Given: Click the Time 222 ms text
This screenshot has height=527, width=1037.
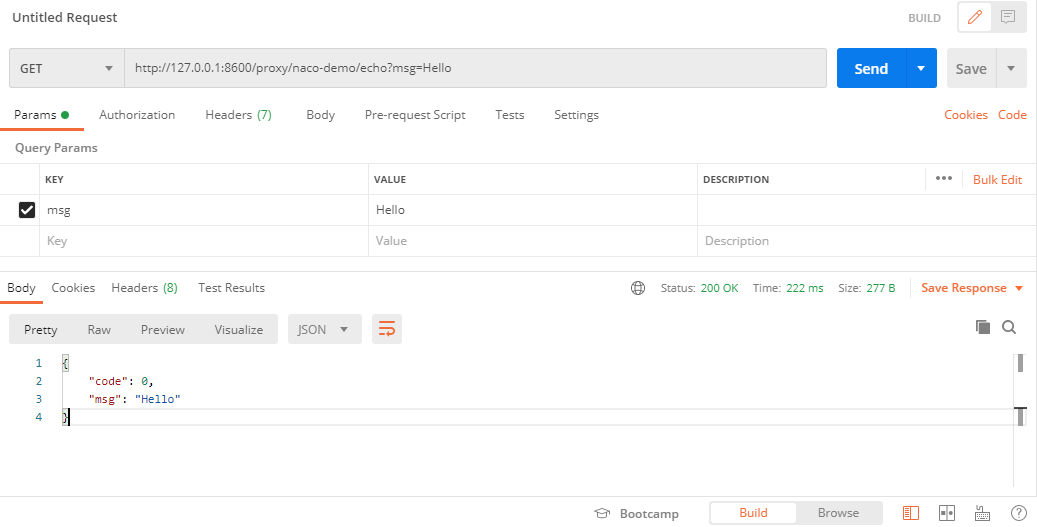Looking at the screenshot, I should (x=788, y=288).
